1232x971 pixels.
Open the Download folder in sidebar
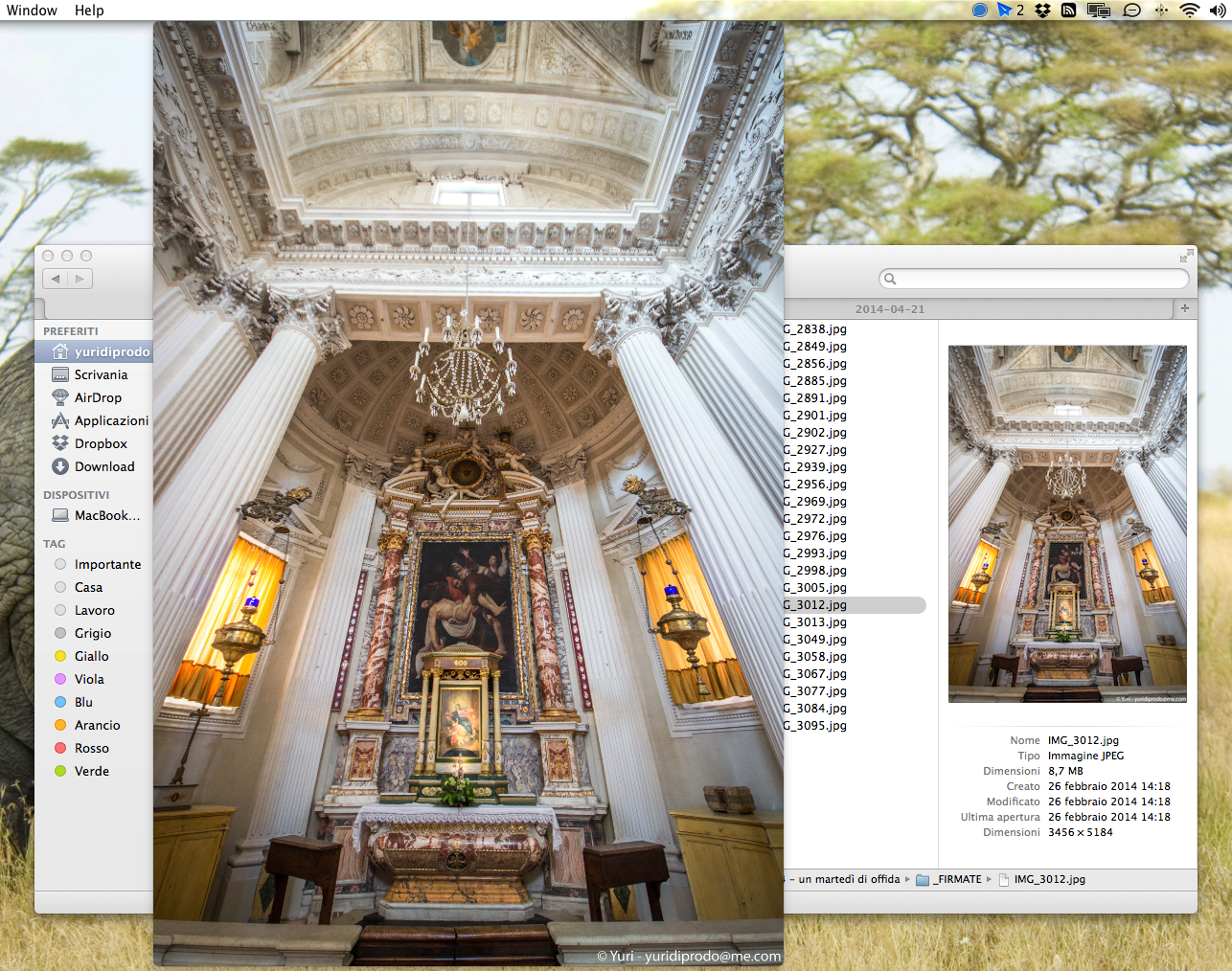click(104, 466)
